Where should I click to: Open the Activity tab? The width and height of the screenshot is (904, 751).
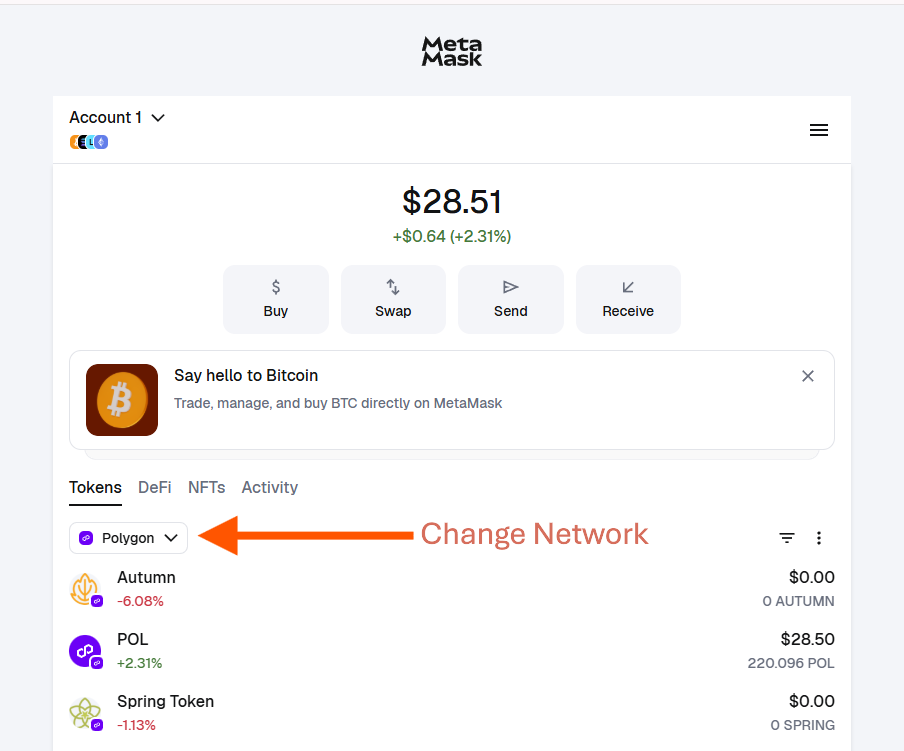tap(270, 487)
